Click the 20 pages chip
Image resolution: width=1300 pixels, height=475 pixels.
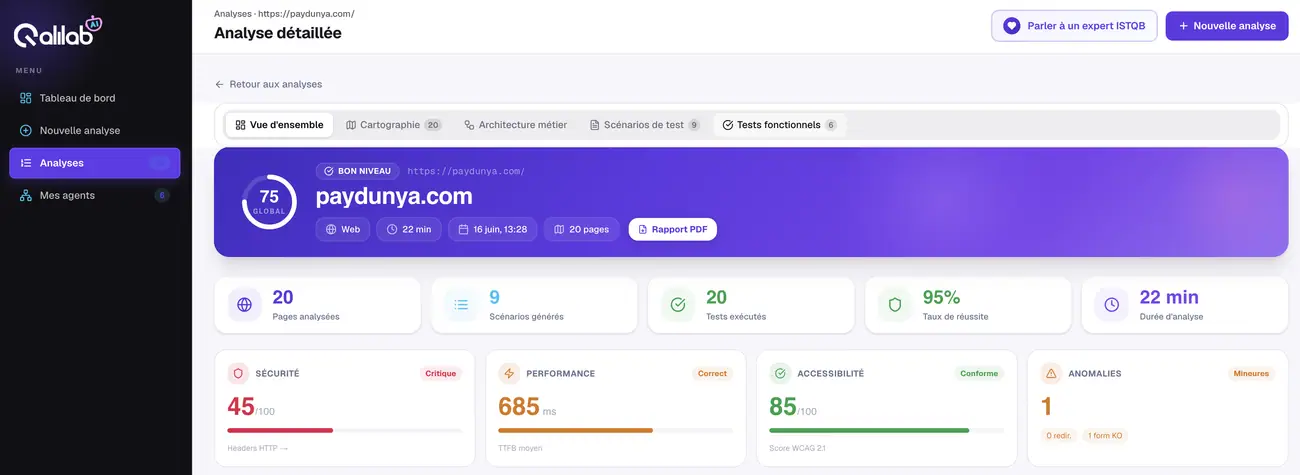point(582,229)
